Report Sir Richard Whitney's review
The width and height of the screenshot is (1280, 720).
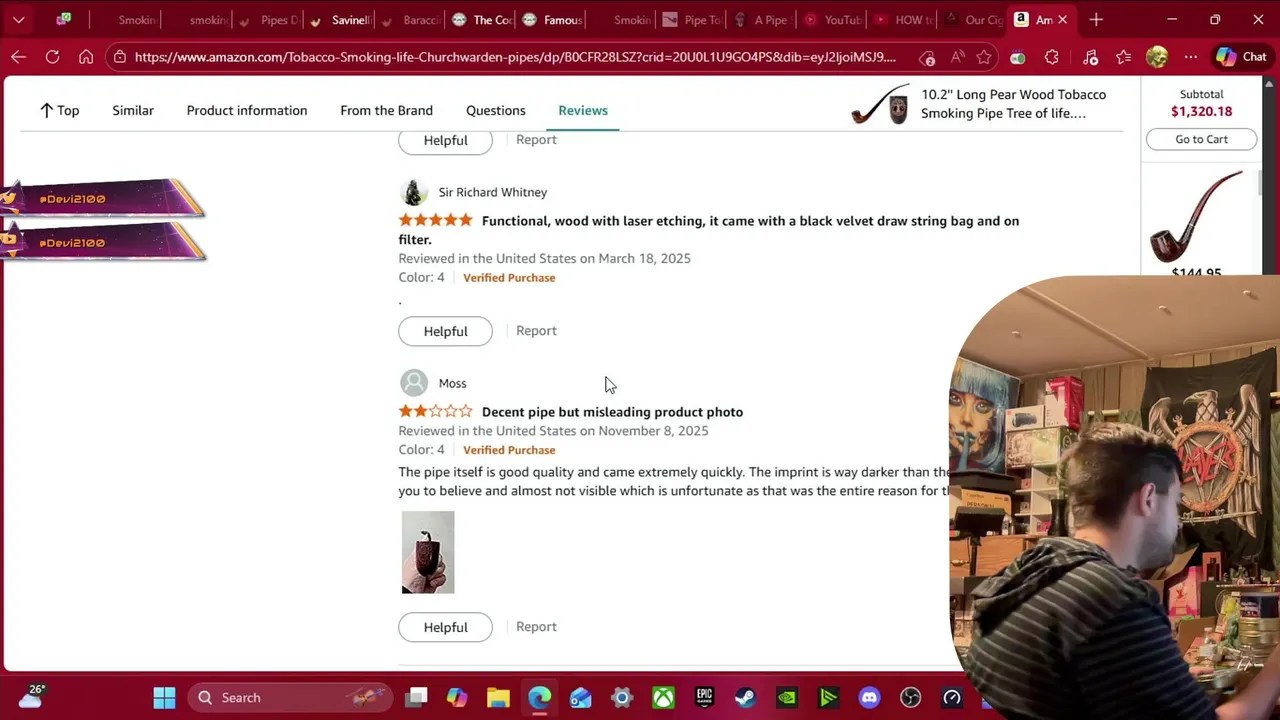[536, 331]
